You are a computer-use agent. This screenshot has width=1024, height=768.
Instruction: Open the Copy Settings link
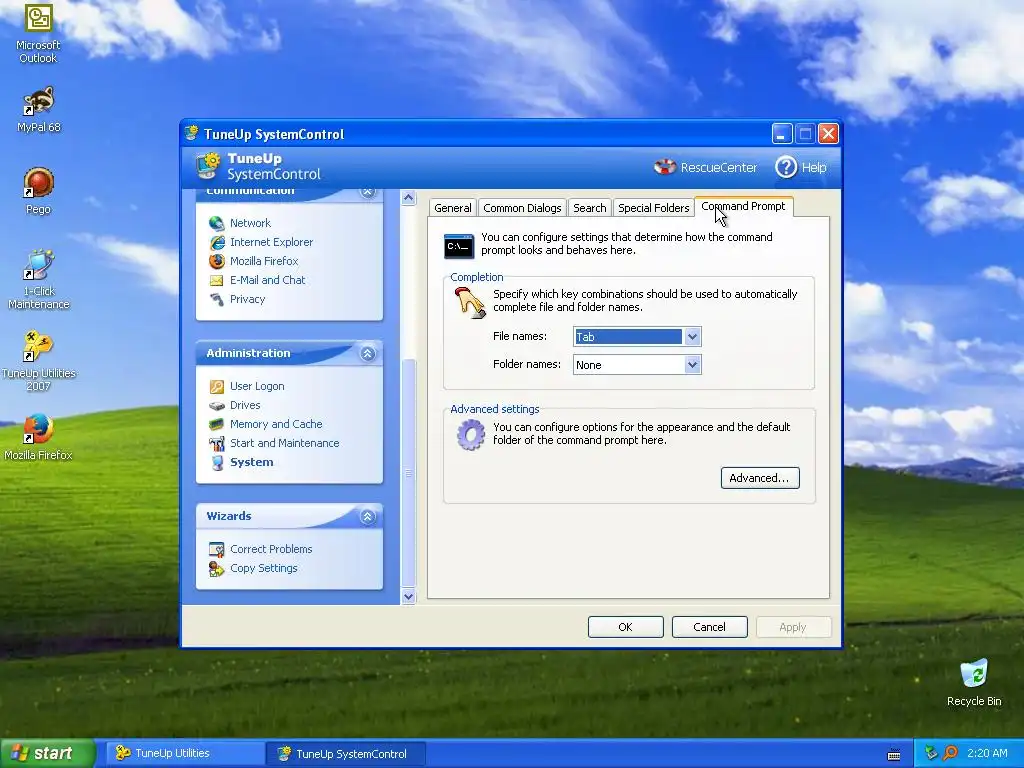(263, 568)
